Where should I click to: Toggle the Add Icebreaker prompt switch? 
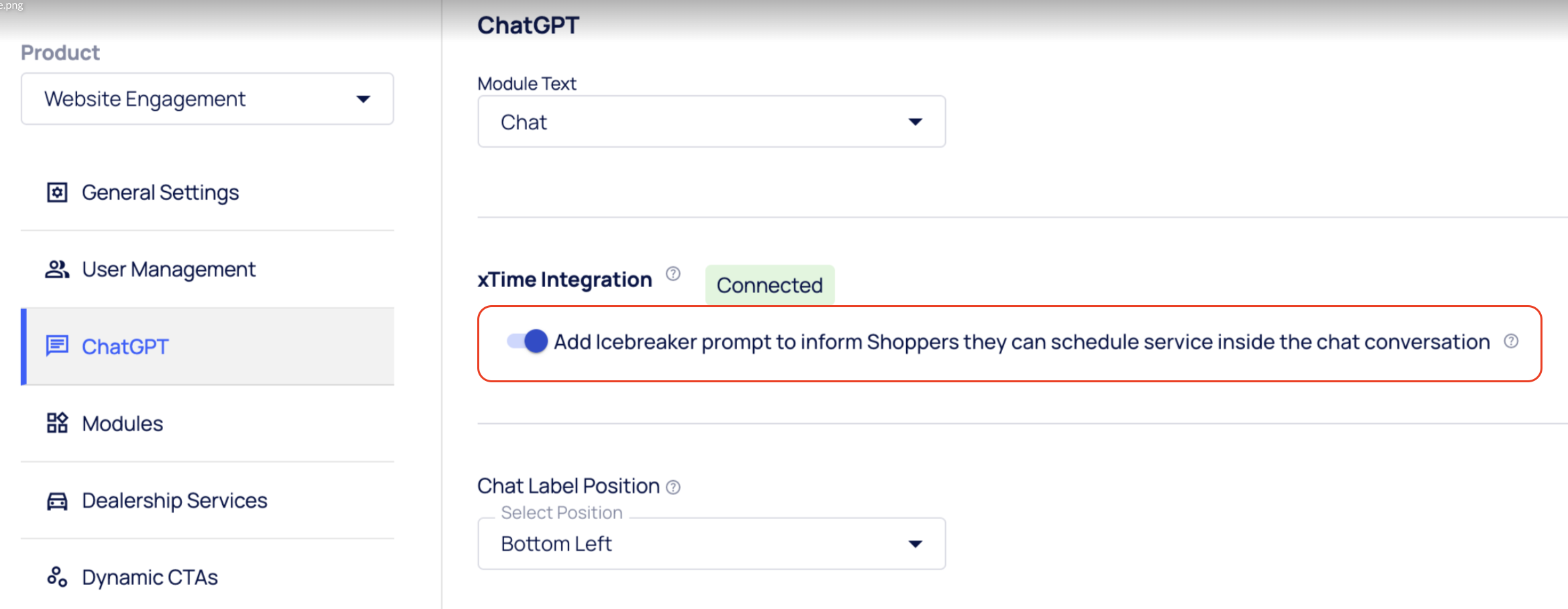[x=528, y=341]
